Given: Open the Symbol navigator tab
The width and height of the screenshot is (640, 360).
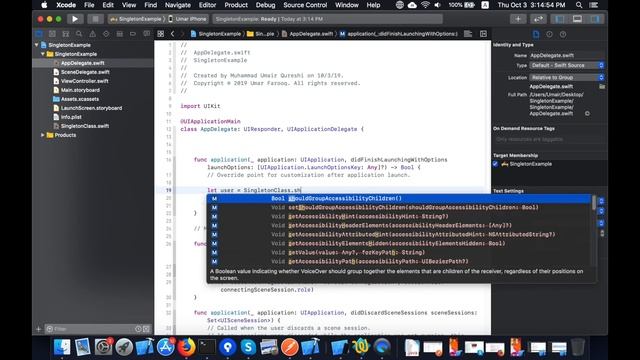Looking at the screenshot, I should [x=65, y=34].
